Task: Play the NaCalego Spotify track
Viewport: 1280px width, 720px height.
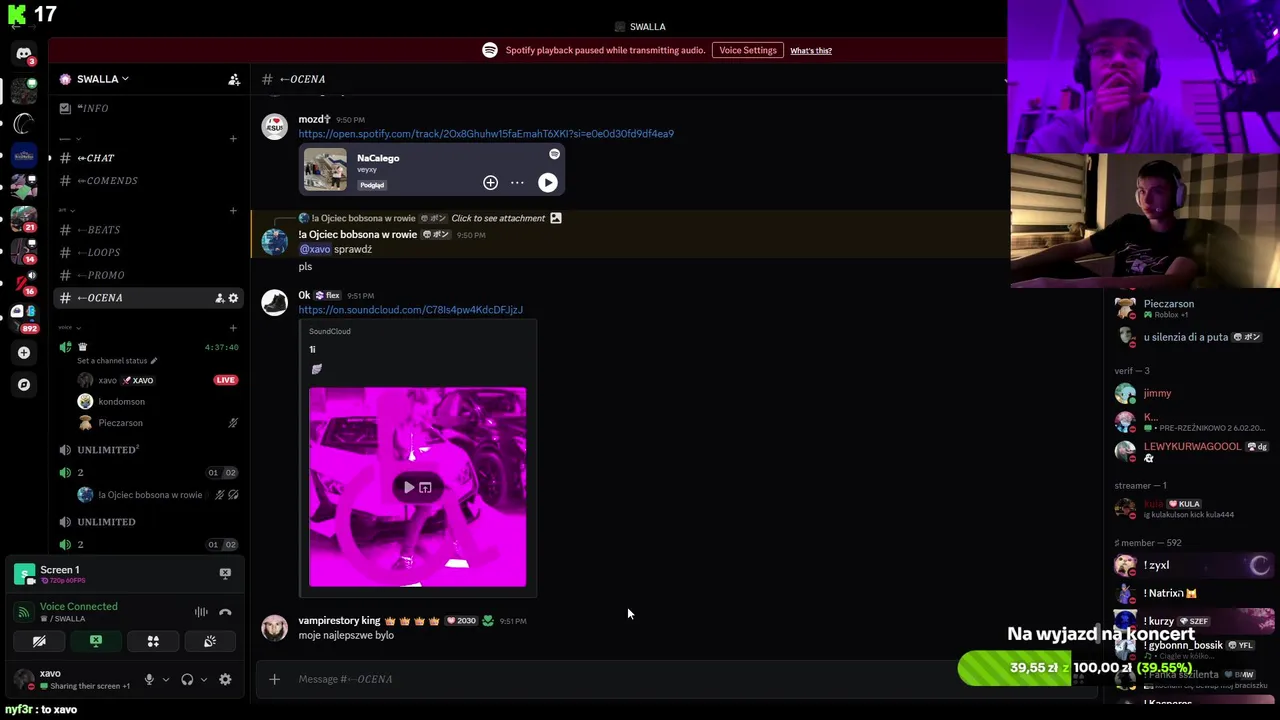Action: tap(548, 183)
